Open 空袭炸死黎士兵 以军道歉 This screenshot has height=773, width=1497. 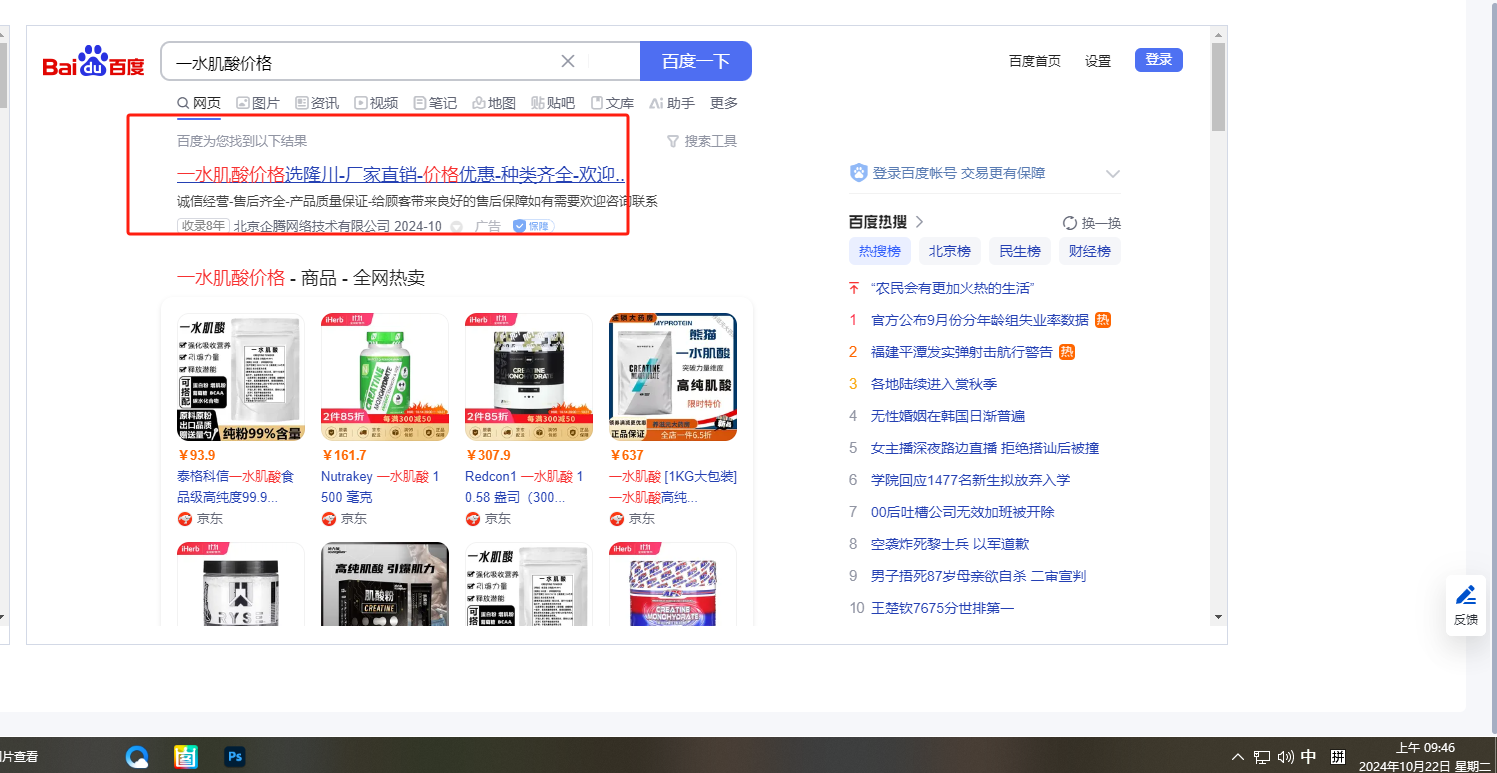(x=950, y=544)
